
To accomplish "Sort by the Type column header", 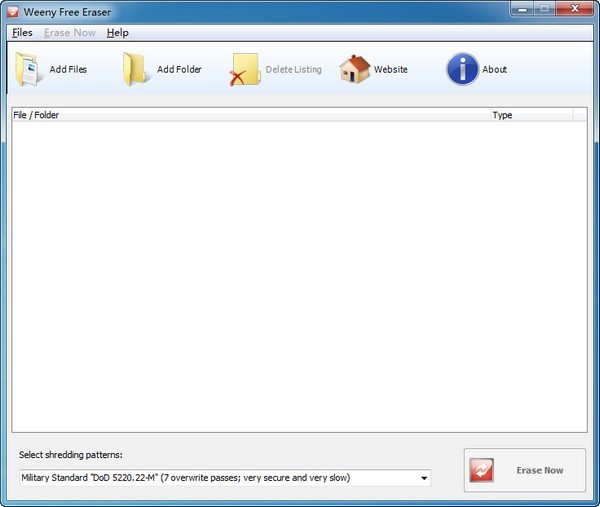I will [x=532, y=115].
